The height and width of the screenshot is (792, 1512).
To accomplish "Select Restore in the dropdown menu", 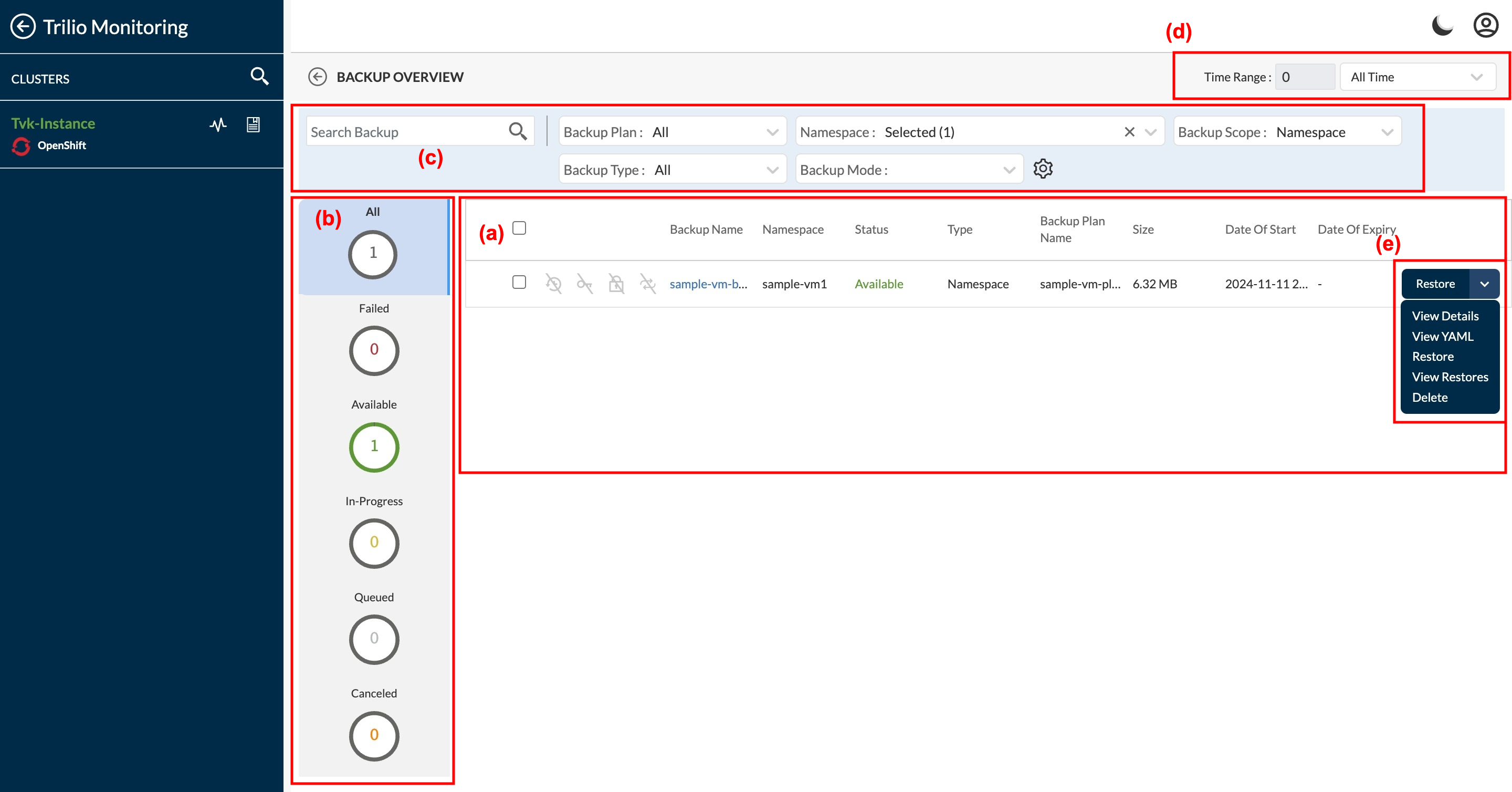I will coord(1433,357).
